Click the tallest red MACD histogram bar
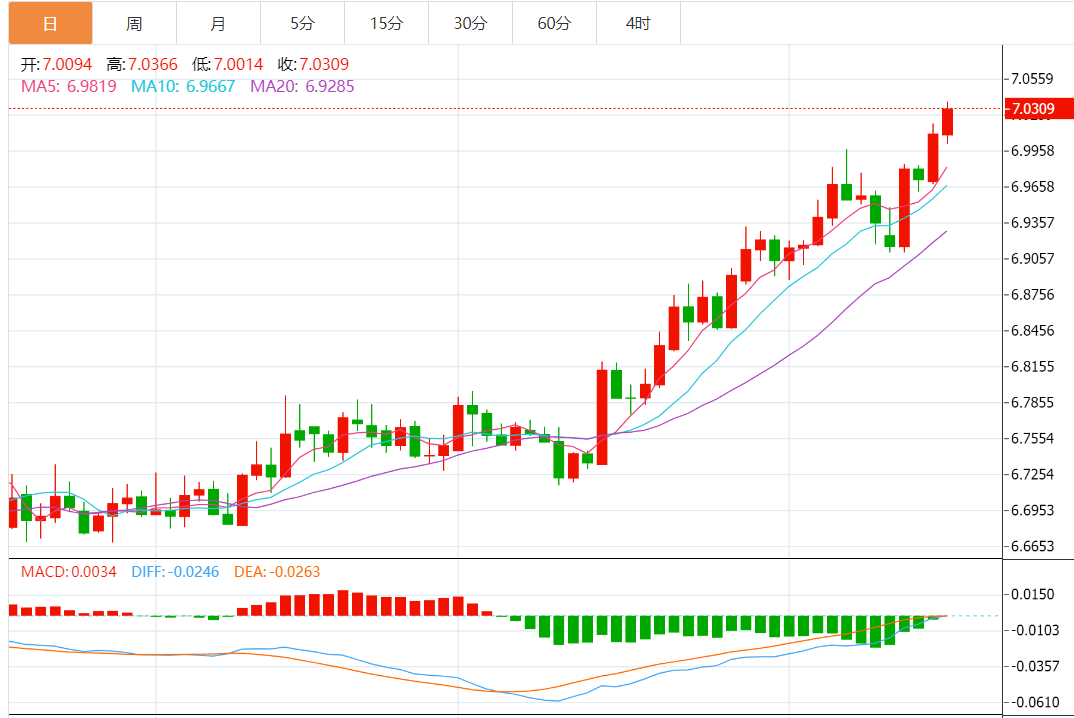 coord(343,603)
